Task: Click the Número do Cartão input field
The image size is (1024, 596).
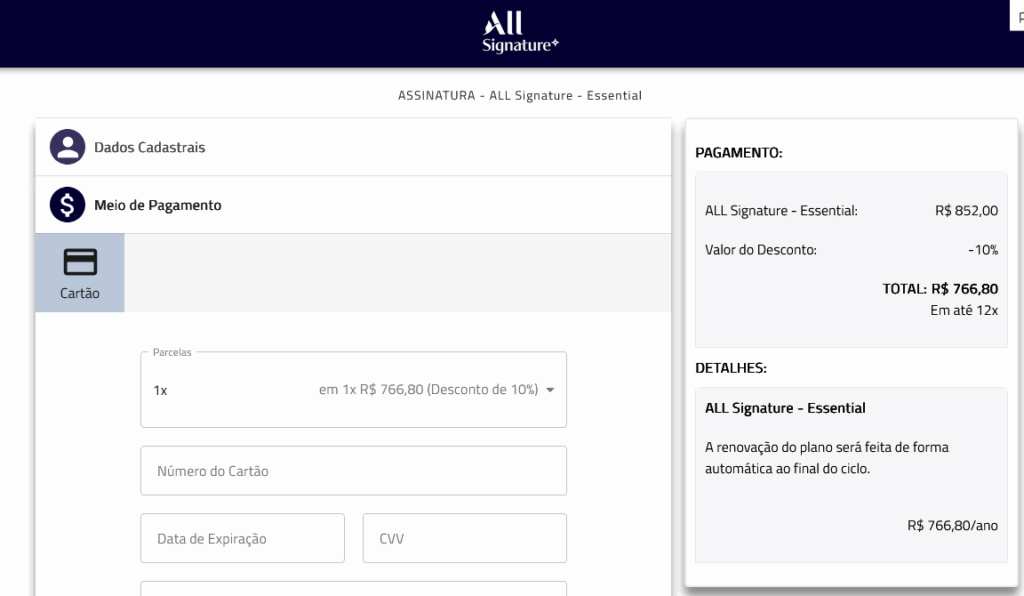Action: [353, 470]
